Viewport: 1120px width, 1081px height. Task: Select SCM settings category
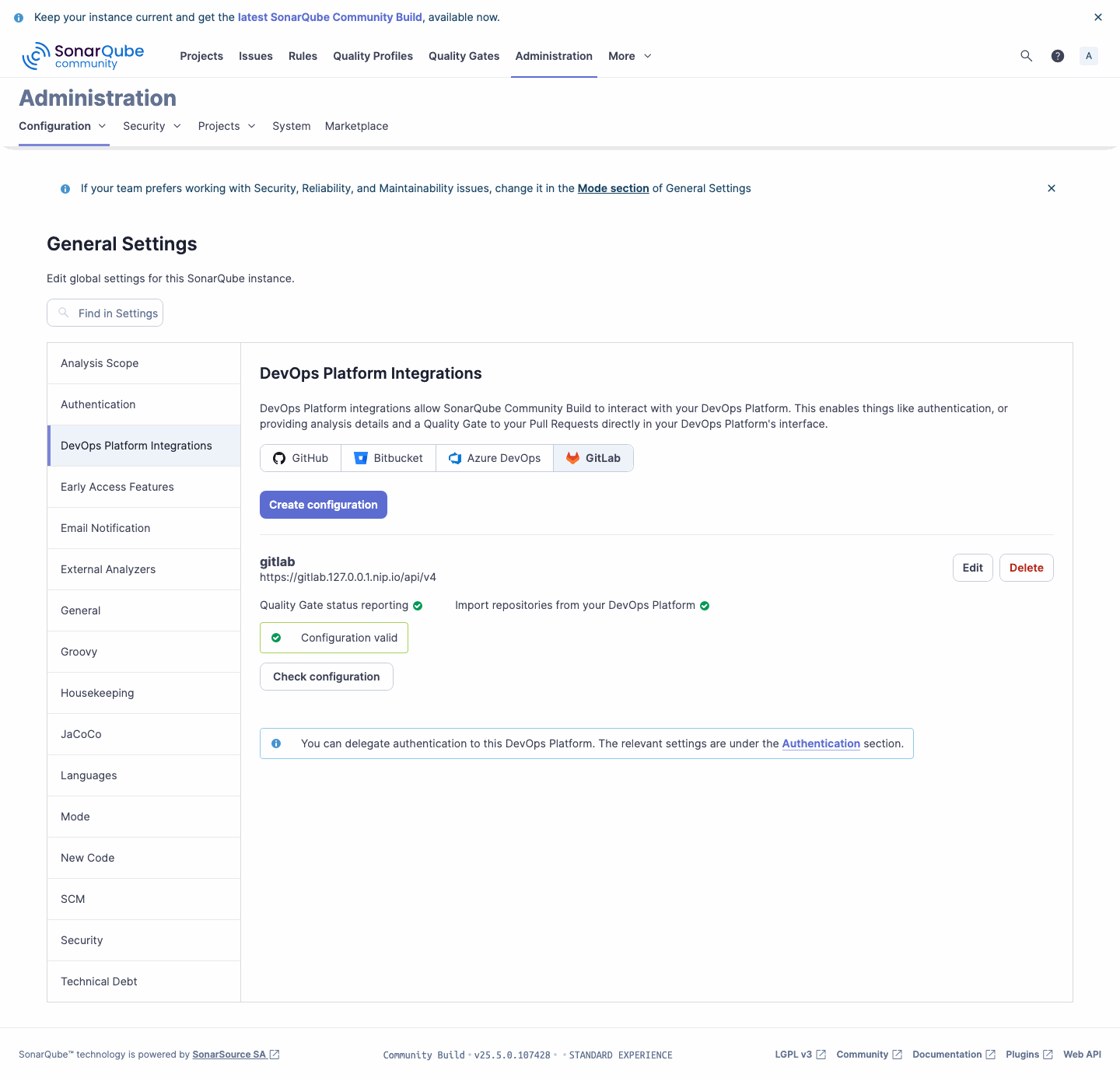point(144,899)
